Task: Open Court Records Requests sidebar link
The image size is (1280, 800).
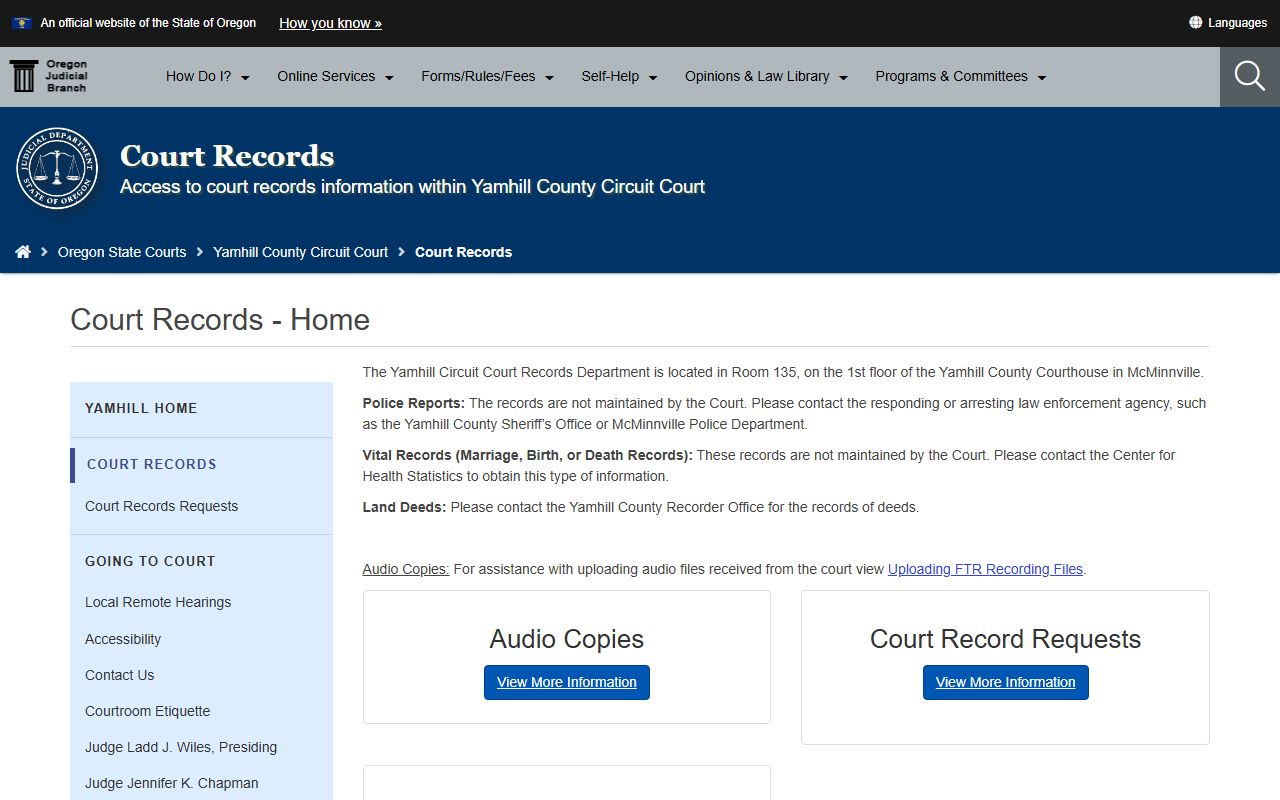Action: point(162,506)
